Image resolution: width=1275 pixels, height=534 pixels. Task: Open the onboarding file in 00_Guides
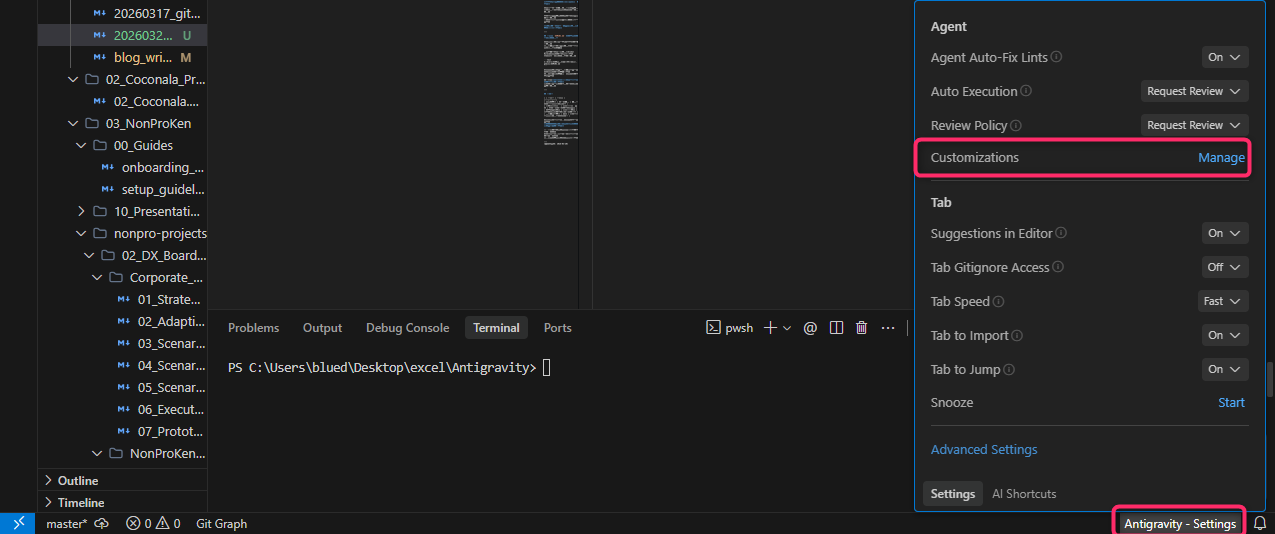click(153, 167)
